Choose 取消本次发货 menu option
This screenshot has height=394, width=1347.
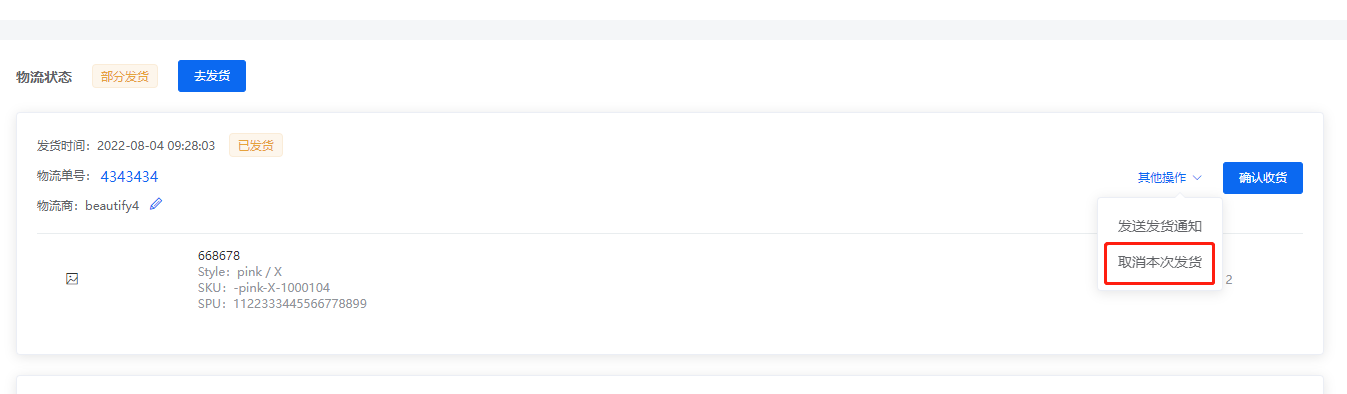1160,264
